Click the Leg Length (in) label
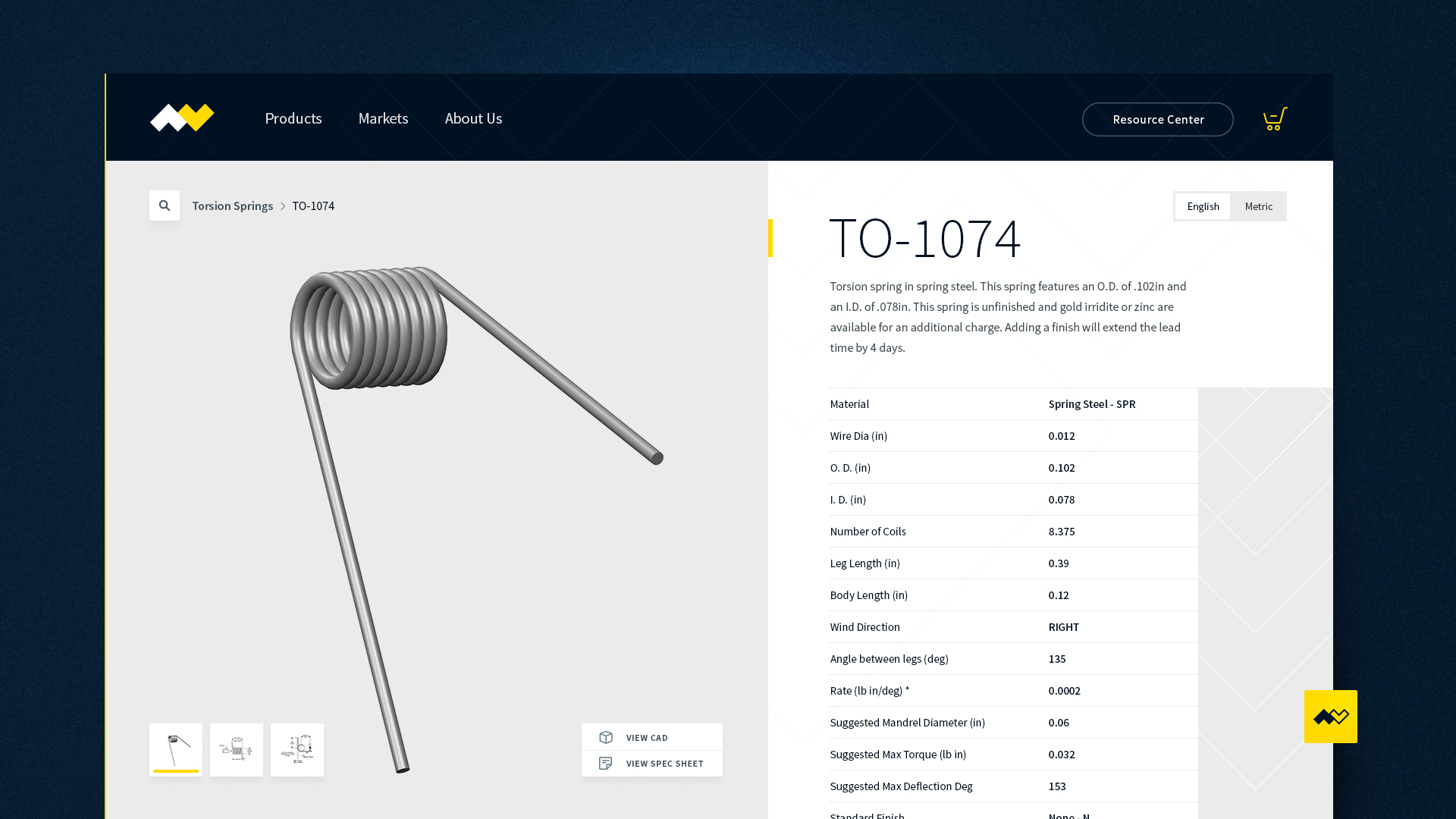This screenshot has height=819, width=1456. [x=865, y=563]
